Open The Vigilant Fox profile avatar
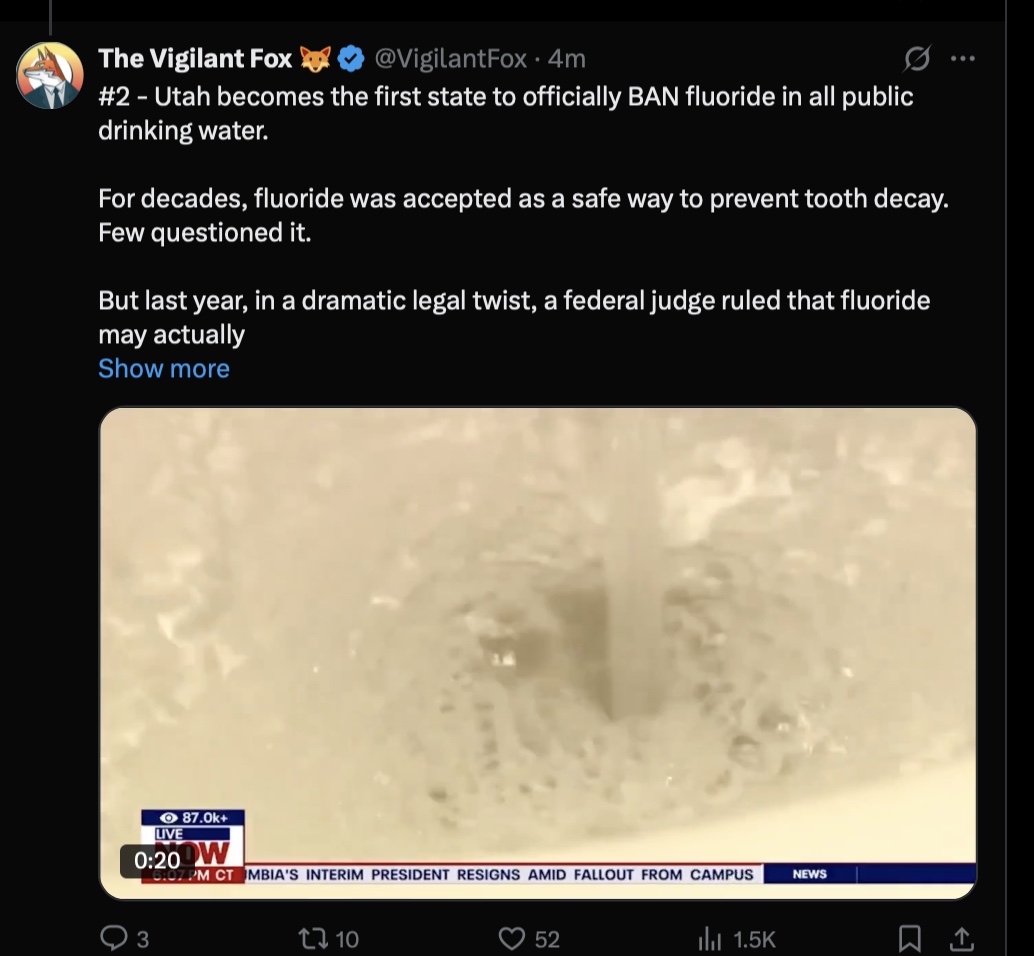1034x956 pixels. (x=49, y=75)
